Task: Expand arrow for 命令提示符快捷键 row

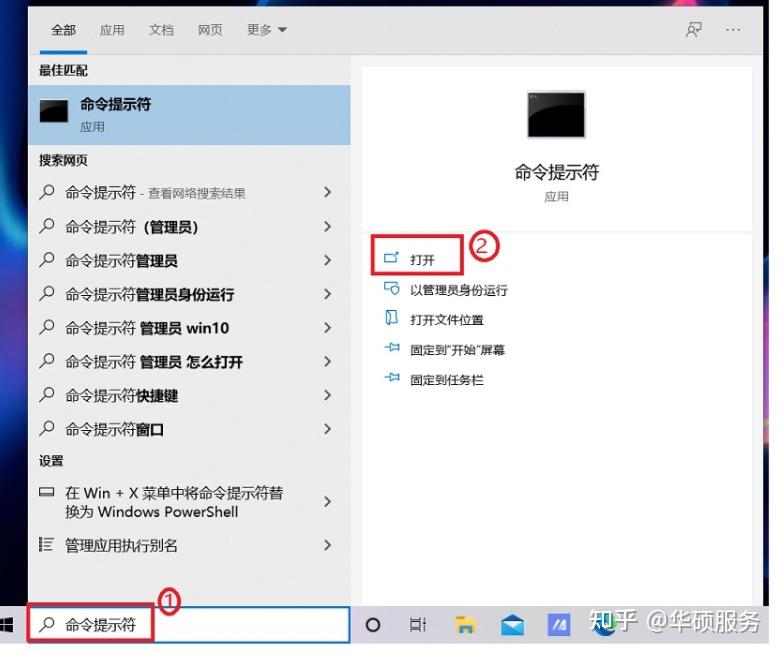Action: click(328, 395)
